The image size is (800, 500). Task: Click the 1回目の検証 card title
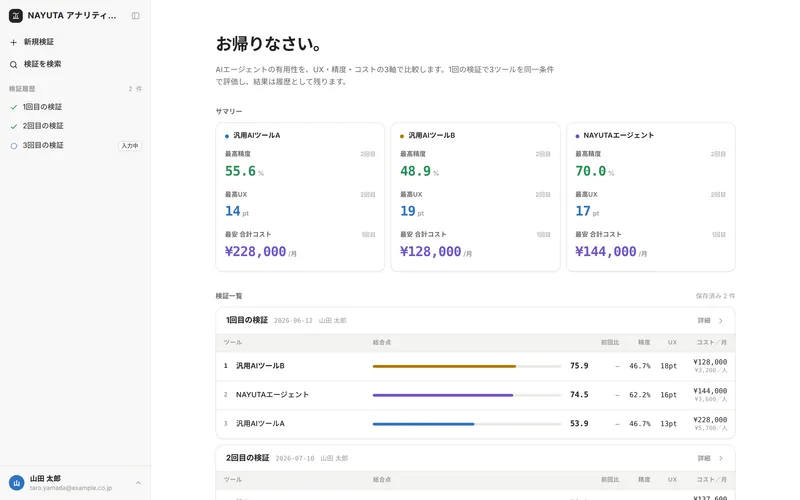pos(247,320)
